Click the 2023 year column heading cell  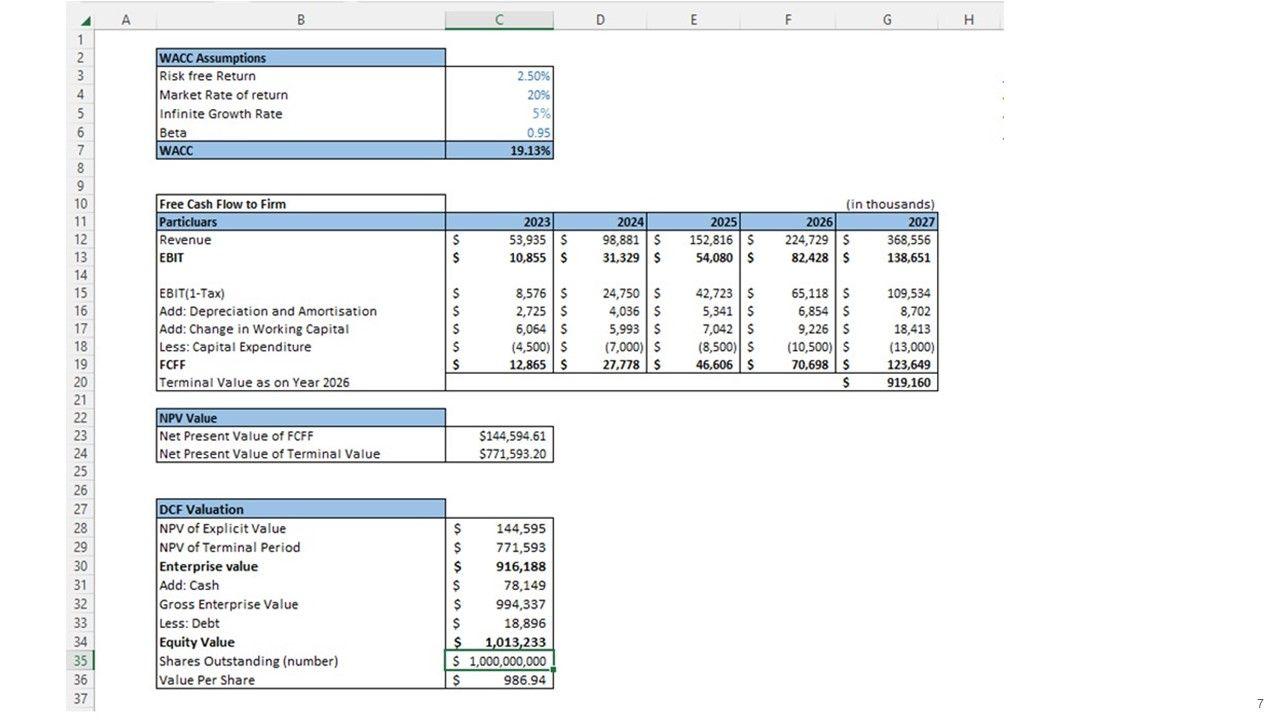click(498, 222)
